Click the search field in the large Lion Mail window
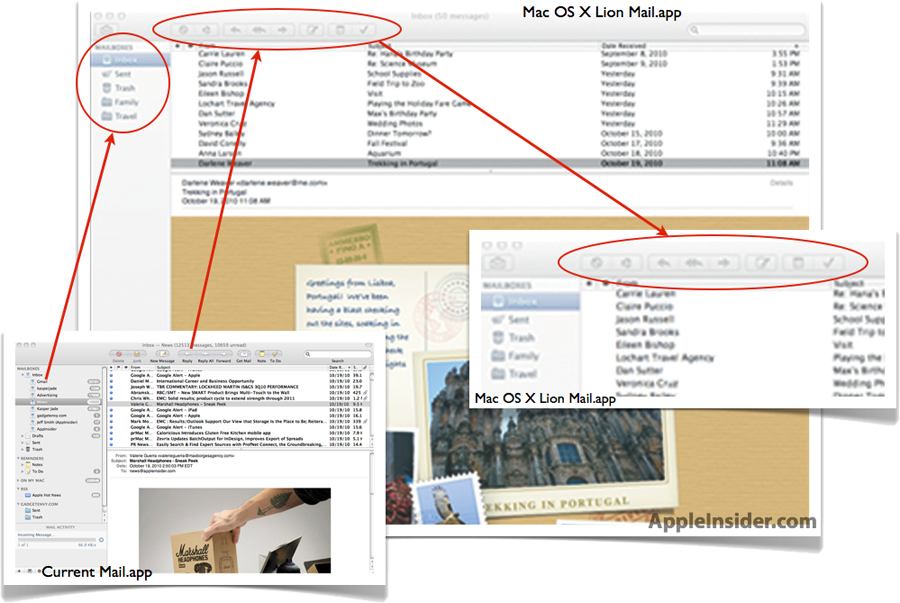This screenshot has height=603, width=900. pos(747,29)
